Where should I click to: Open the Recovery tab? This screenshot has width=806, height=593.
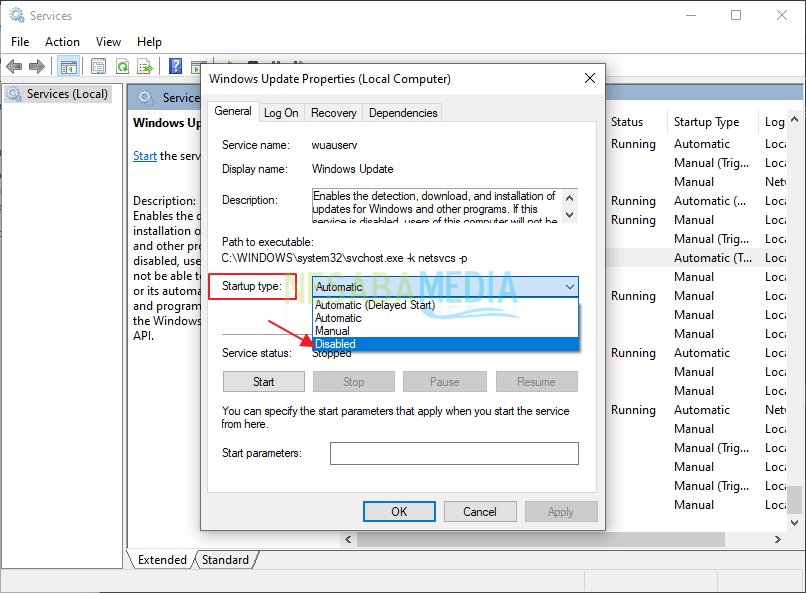(333, 113)
